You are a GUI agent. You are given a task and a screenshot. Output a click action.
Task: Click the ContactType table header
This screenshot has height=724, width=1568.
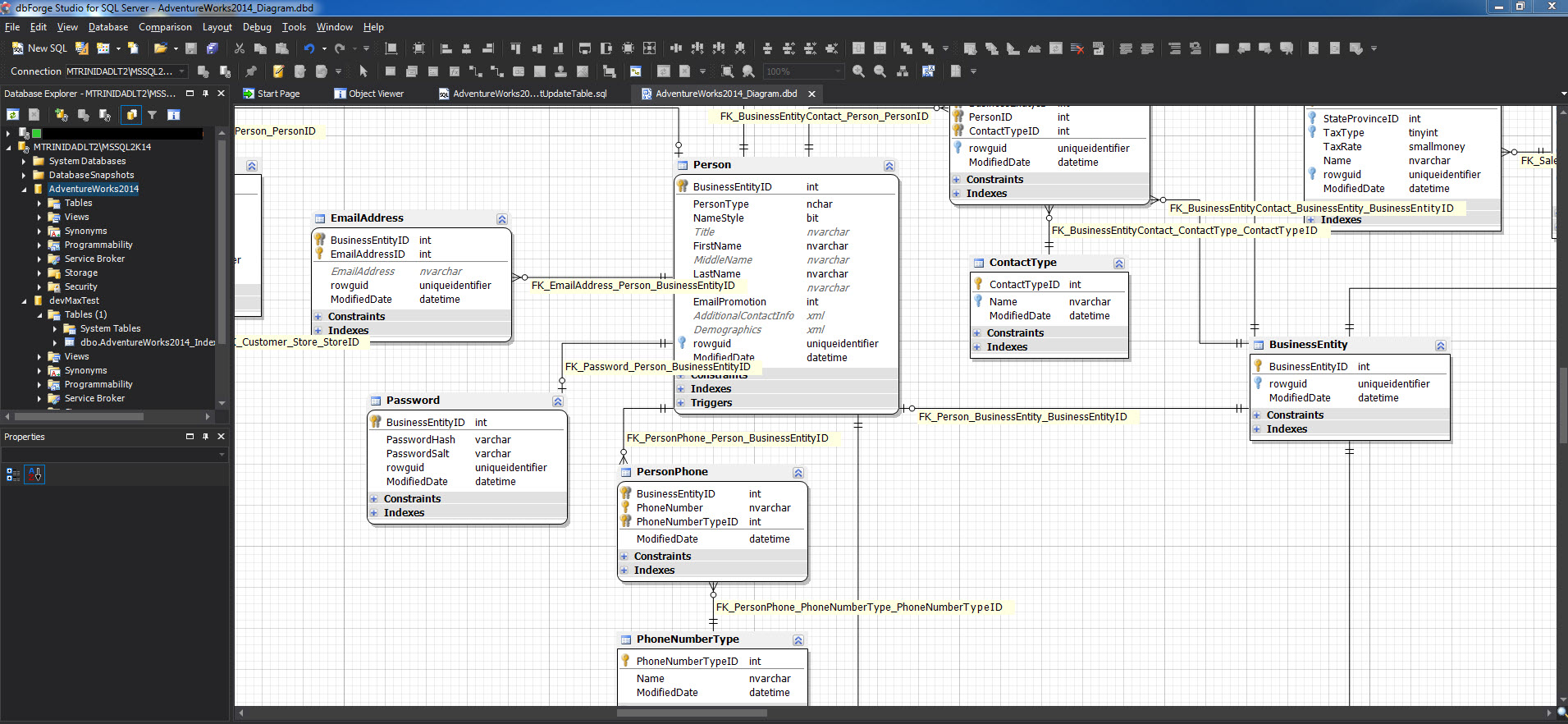click(x=1049, y=263)
